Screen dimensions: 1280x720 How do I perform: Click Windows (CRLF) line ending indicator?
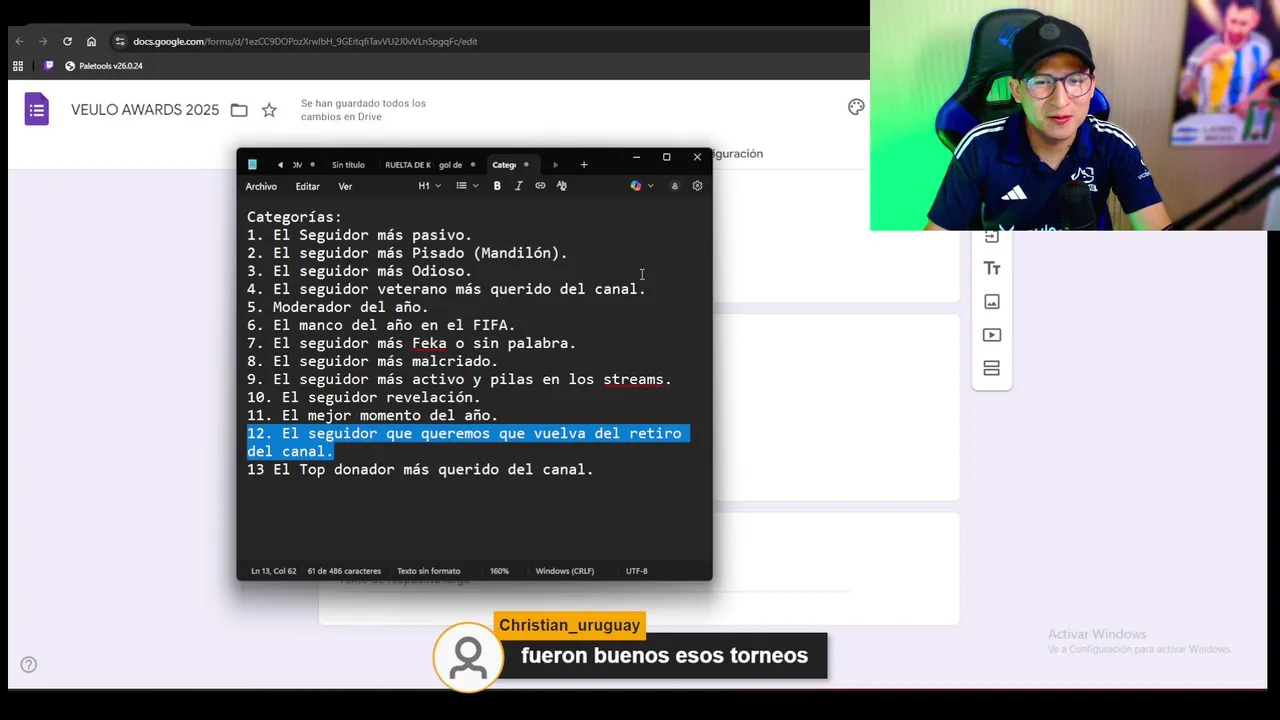(564, 571)
